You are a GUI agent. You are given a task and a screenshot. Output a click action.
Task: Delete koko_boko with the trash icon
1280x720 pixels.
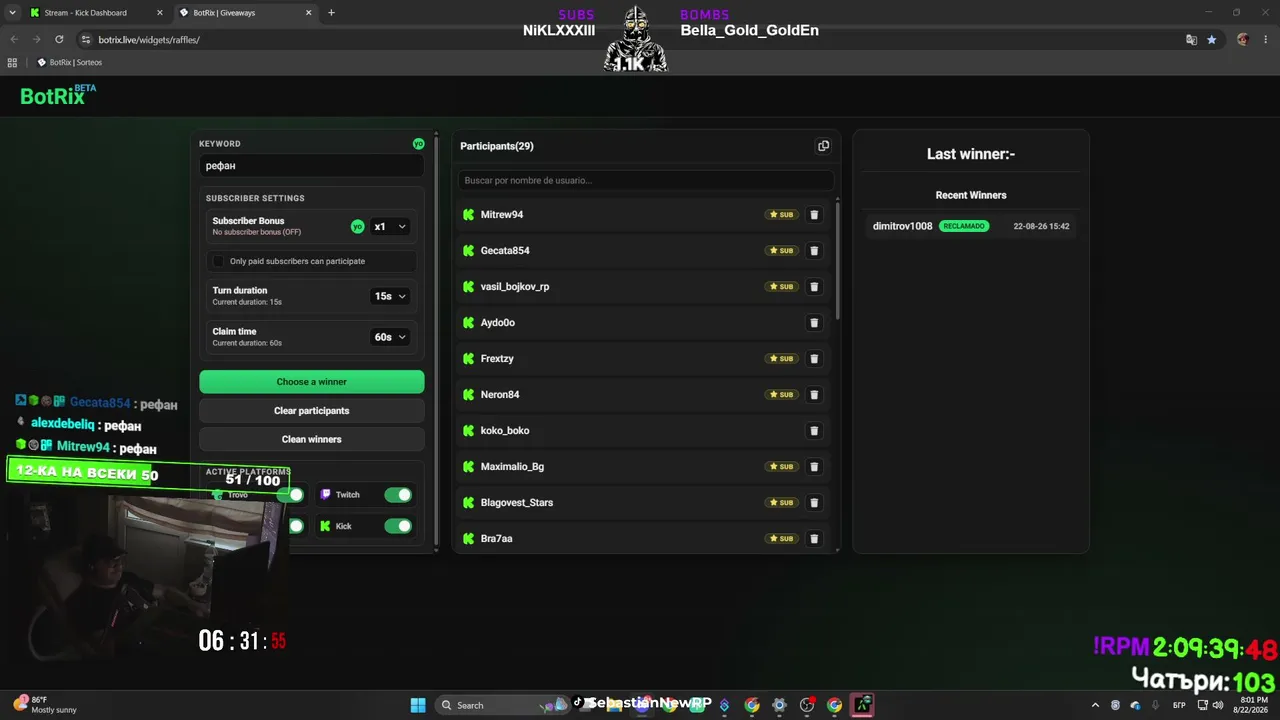click(x=814, y=431)
